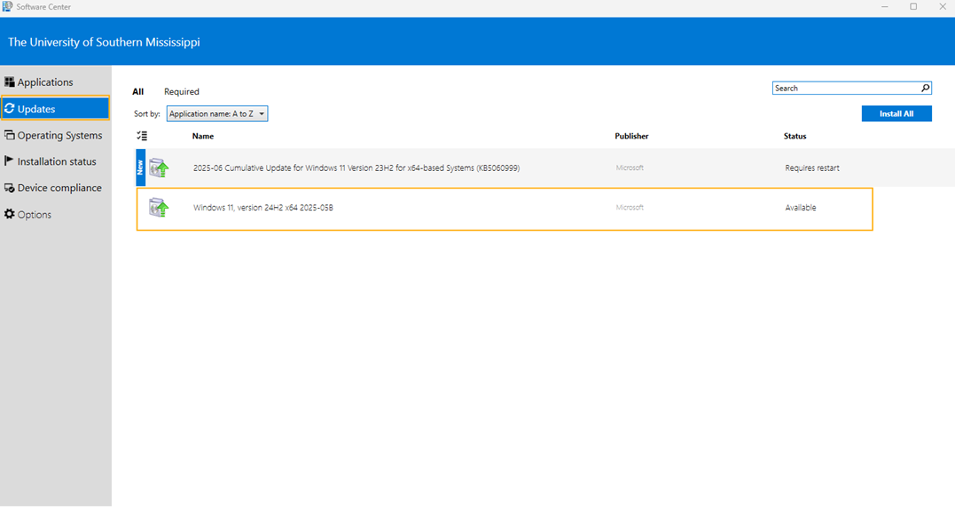Open Operating Systems in the sidebar
This screenshot has height=508, width=958.
pyautogui.click(x=55, y=135)
